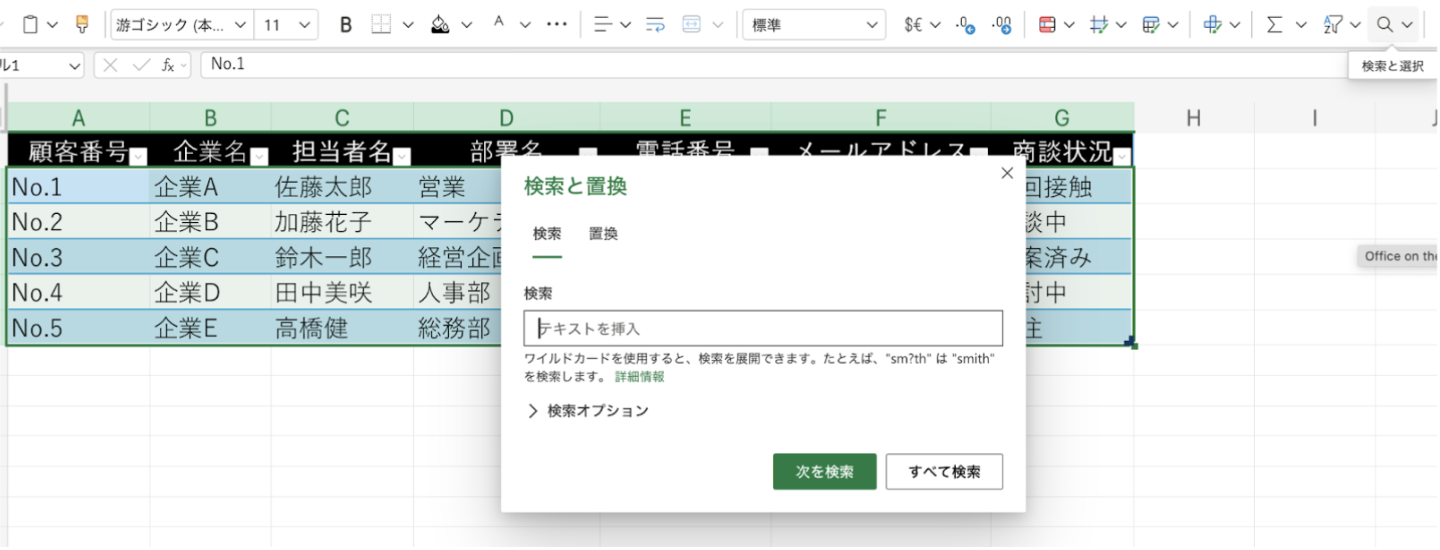Image resolution: width=1440 pixels, height=550 pixels.
Task: Click the conditional formatting icon
Action: pos(1047,25)
